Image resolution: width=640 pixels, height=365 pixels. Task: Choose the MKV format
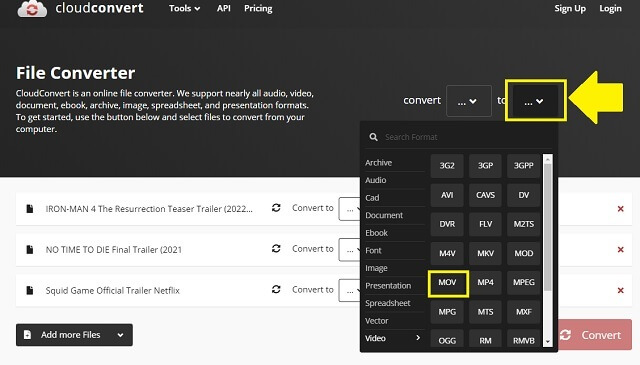coord(485,253)
